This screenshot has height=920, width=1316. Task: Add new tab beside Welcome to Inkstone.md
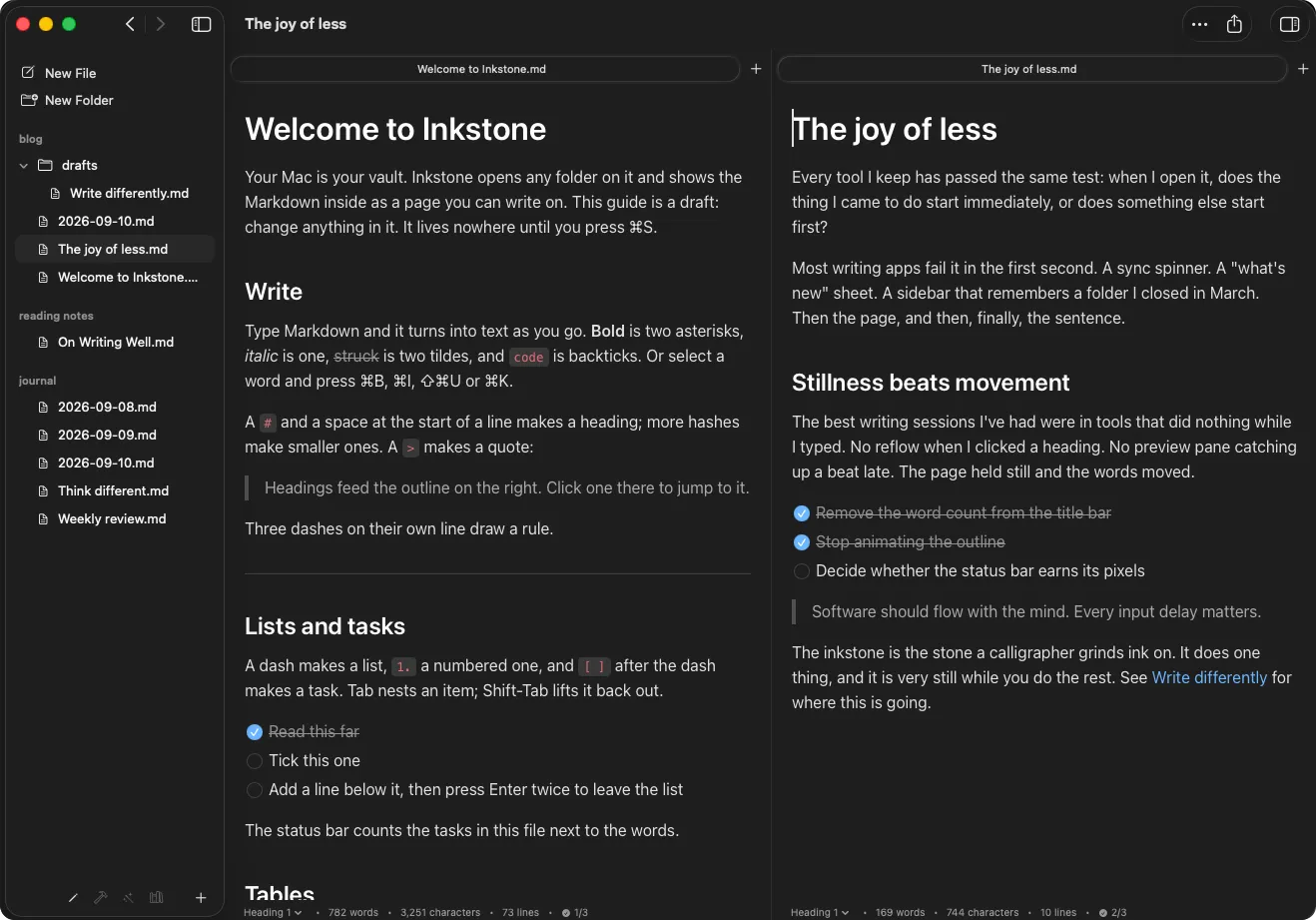[x=756, y=69]
